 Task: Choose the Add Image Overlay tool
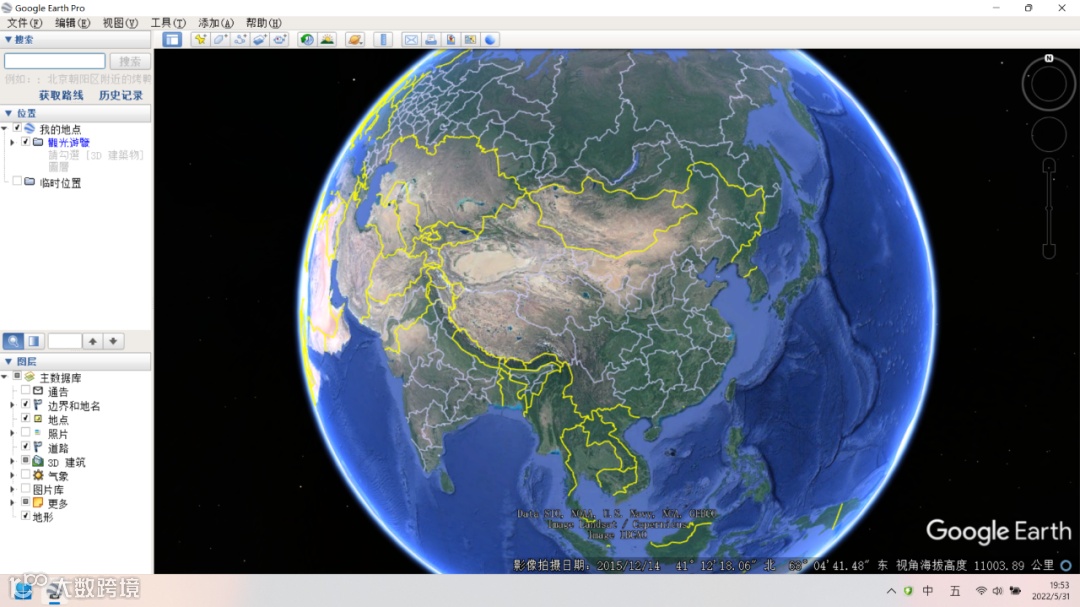click(x=260, y=40)
